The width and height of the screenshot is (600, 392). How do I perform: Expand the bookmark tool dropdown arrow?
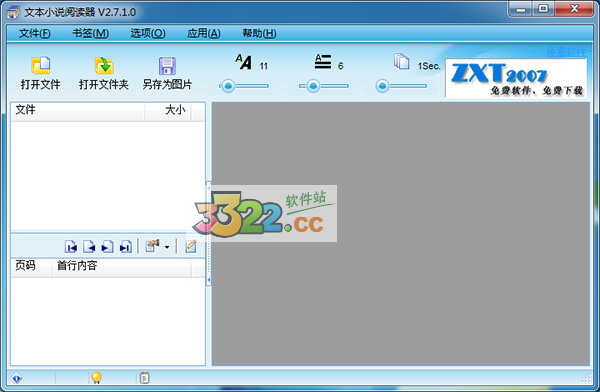pyautogui.click(x=167, y=247)
